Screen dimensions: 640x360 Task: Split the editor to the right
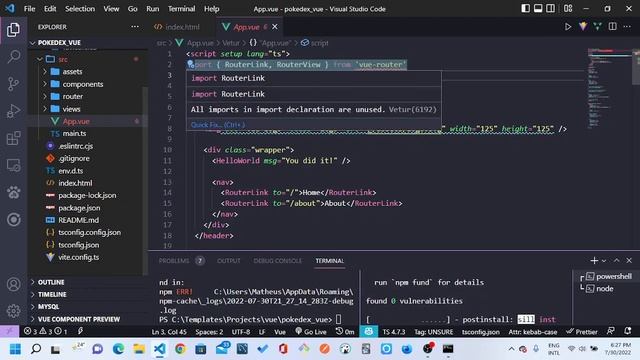613,27
